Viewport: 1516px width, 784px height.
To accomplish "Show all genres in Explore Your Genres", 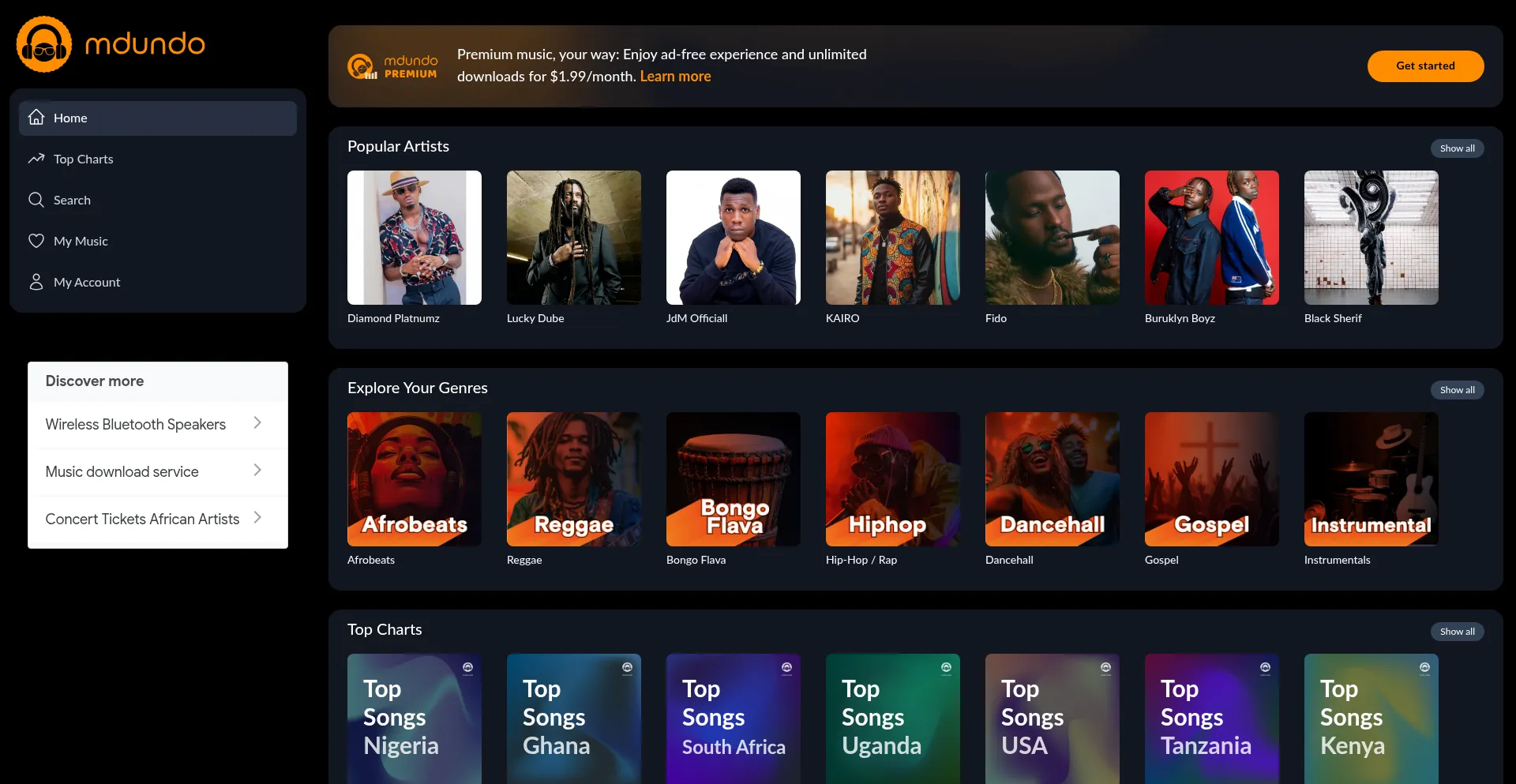I will (x=1457, y=390).
